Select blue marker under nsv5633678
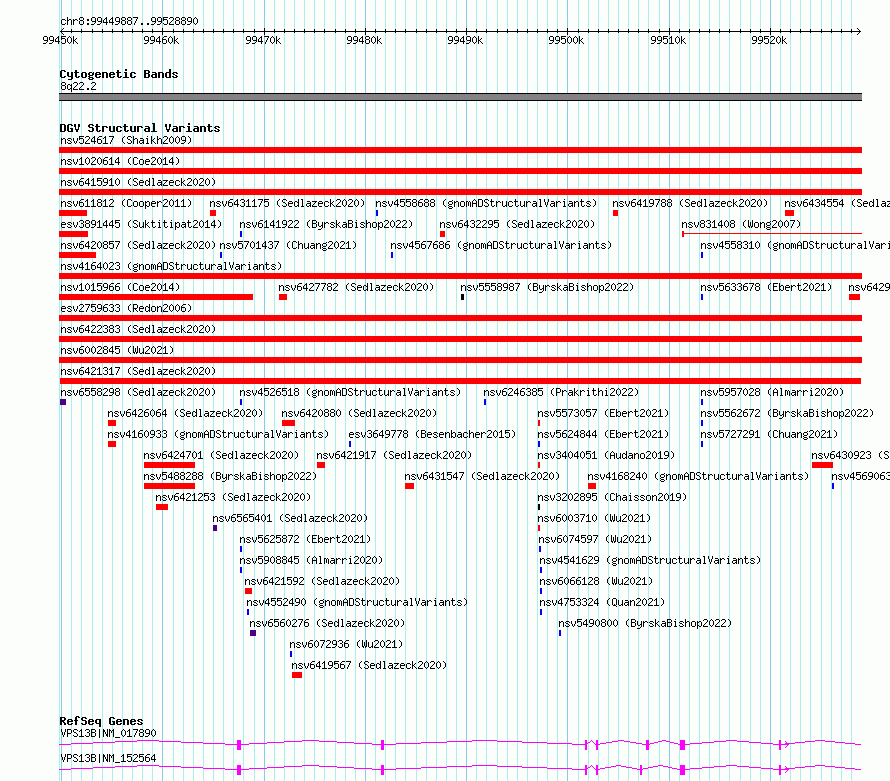The image size is (890, 781). pyautogui.click(x=702, y=297)
